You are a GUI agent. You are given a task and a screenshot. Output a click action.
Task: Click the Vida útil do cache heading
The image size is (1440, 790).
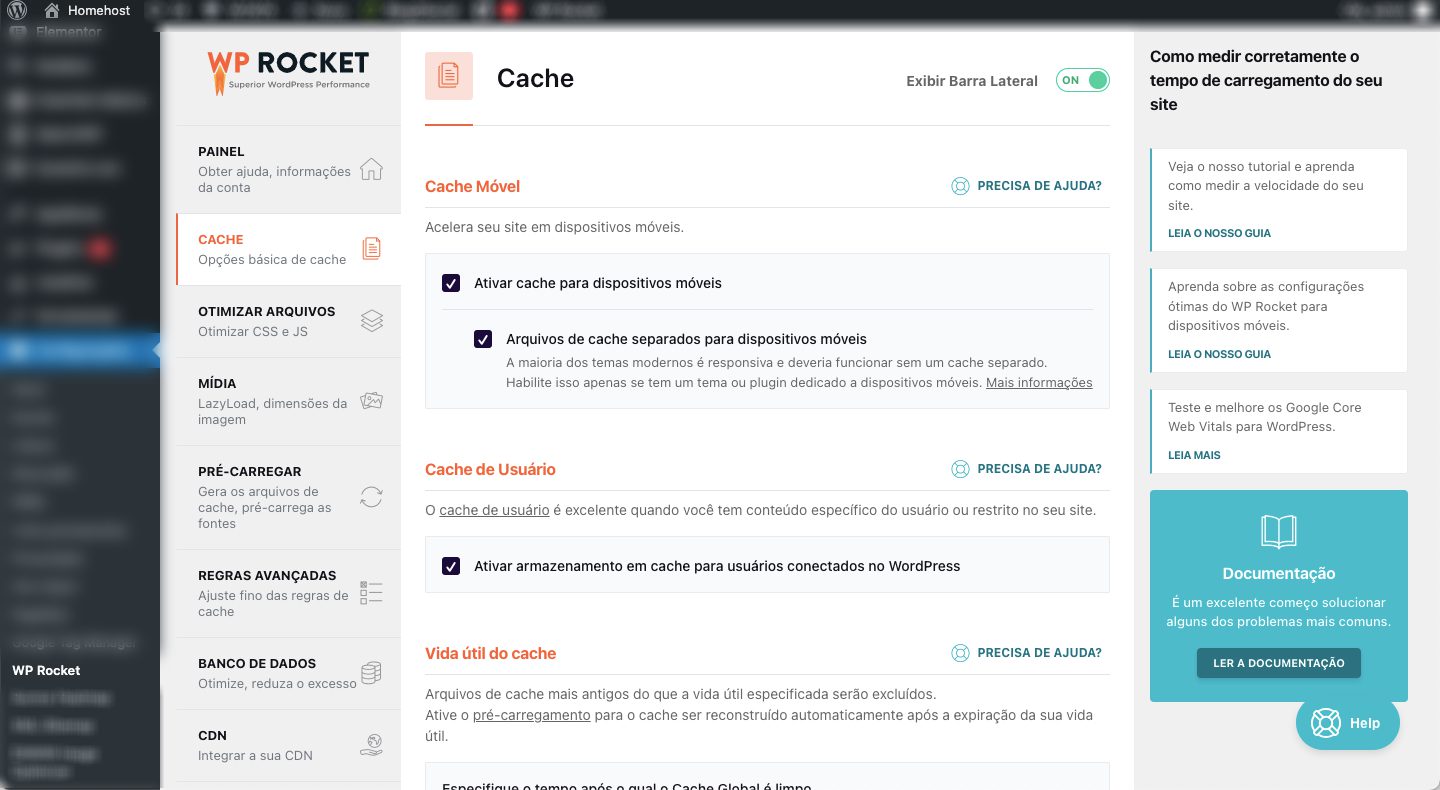[490, 653]
